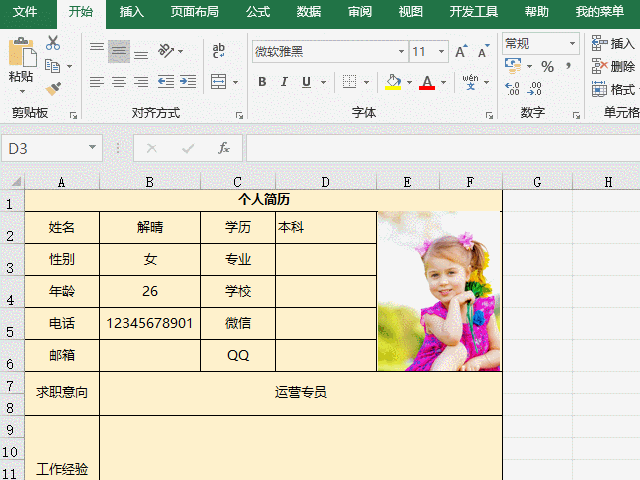Apply yellow fill color bucket

[393, 82]
